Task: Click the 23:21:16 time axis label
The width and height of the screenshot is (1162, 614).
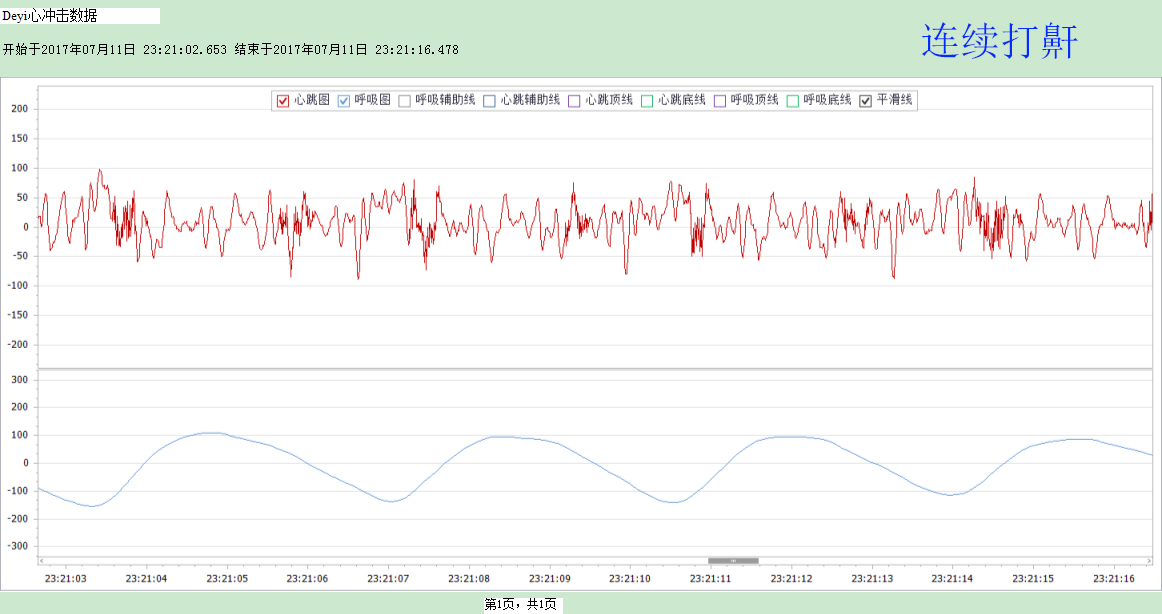Action: [1113, 579]
